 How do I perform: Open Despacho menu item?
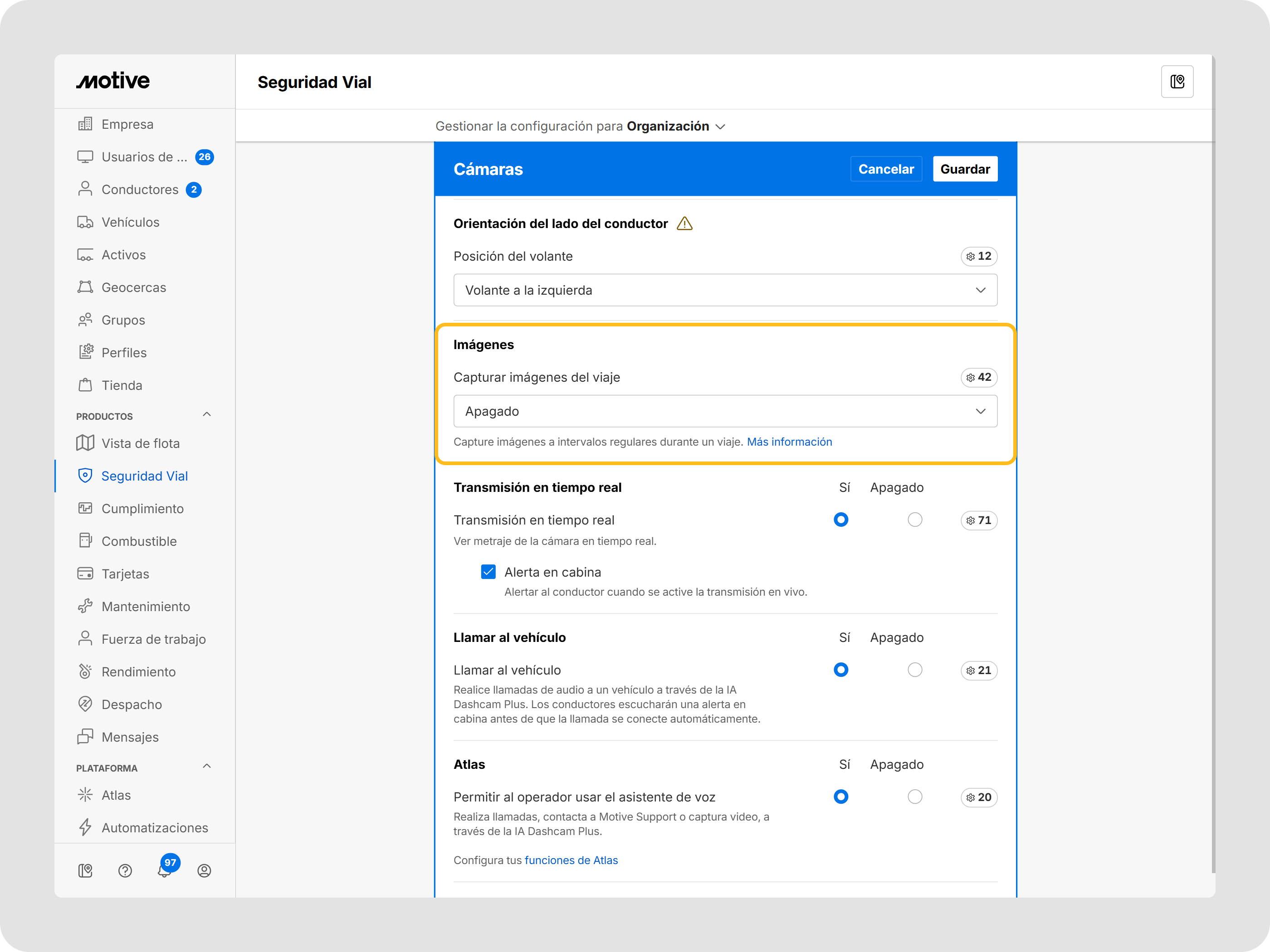(145, 704)
